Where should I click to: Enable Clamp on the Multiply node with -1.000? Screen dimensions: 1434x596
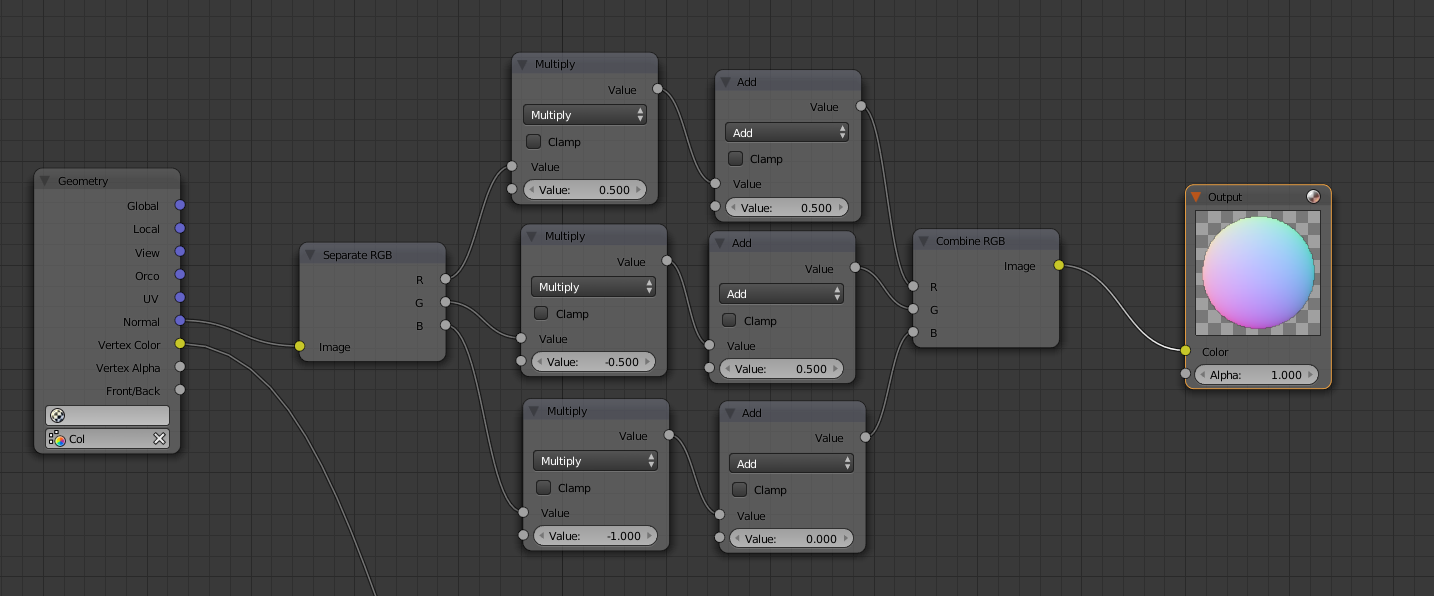pos(543,488)
